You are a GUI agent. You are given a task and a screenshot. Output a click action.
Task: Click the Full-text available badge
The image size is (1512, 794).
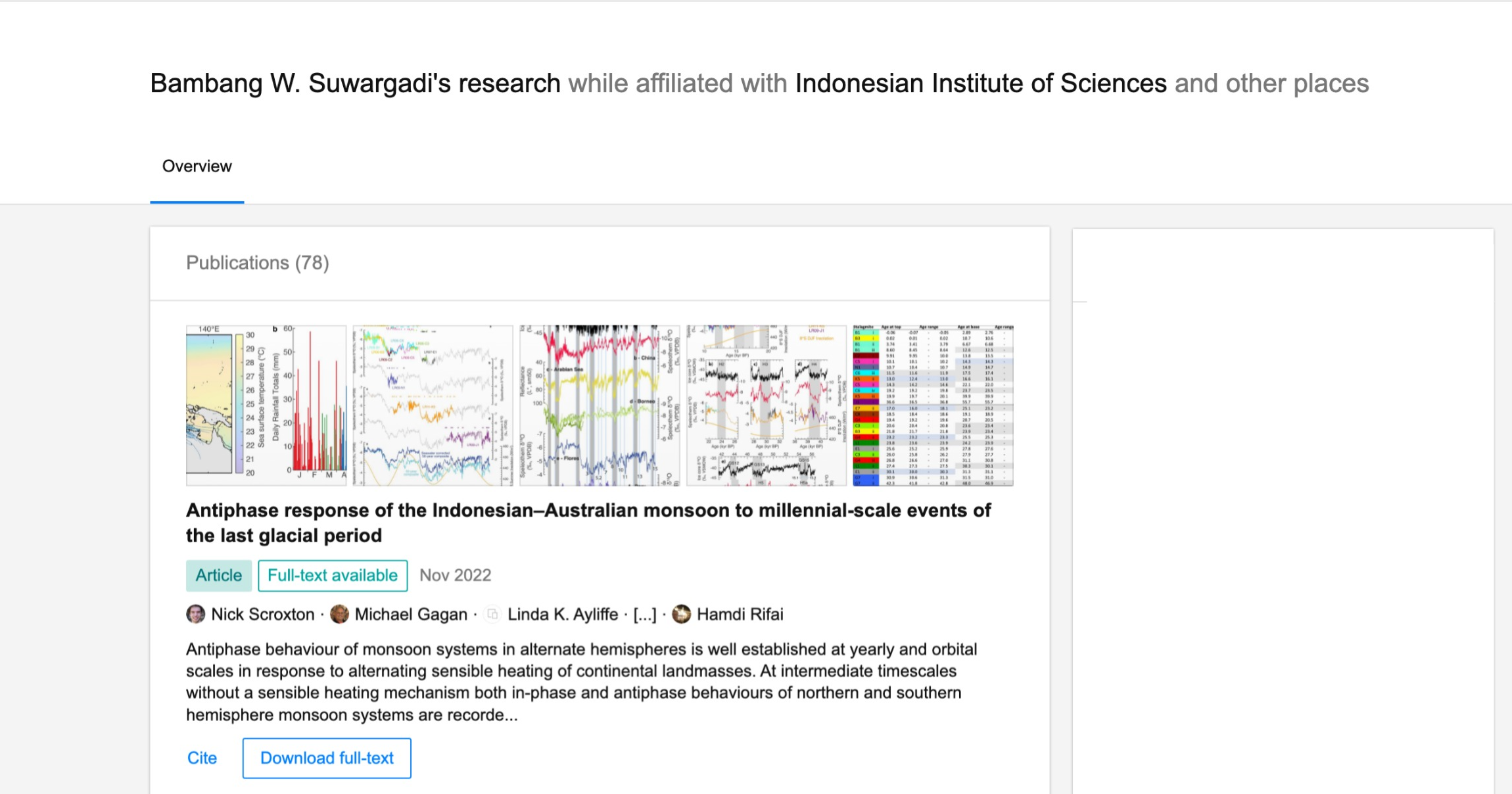point(332,575)
